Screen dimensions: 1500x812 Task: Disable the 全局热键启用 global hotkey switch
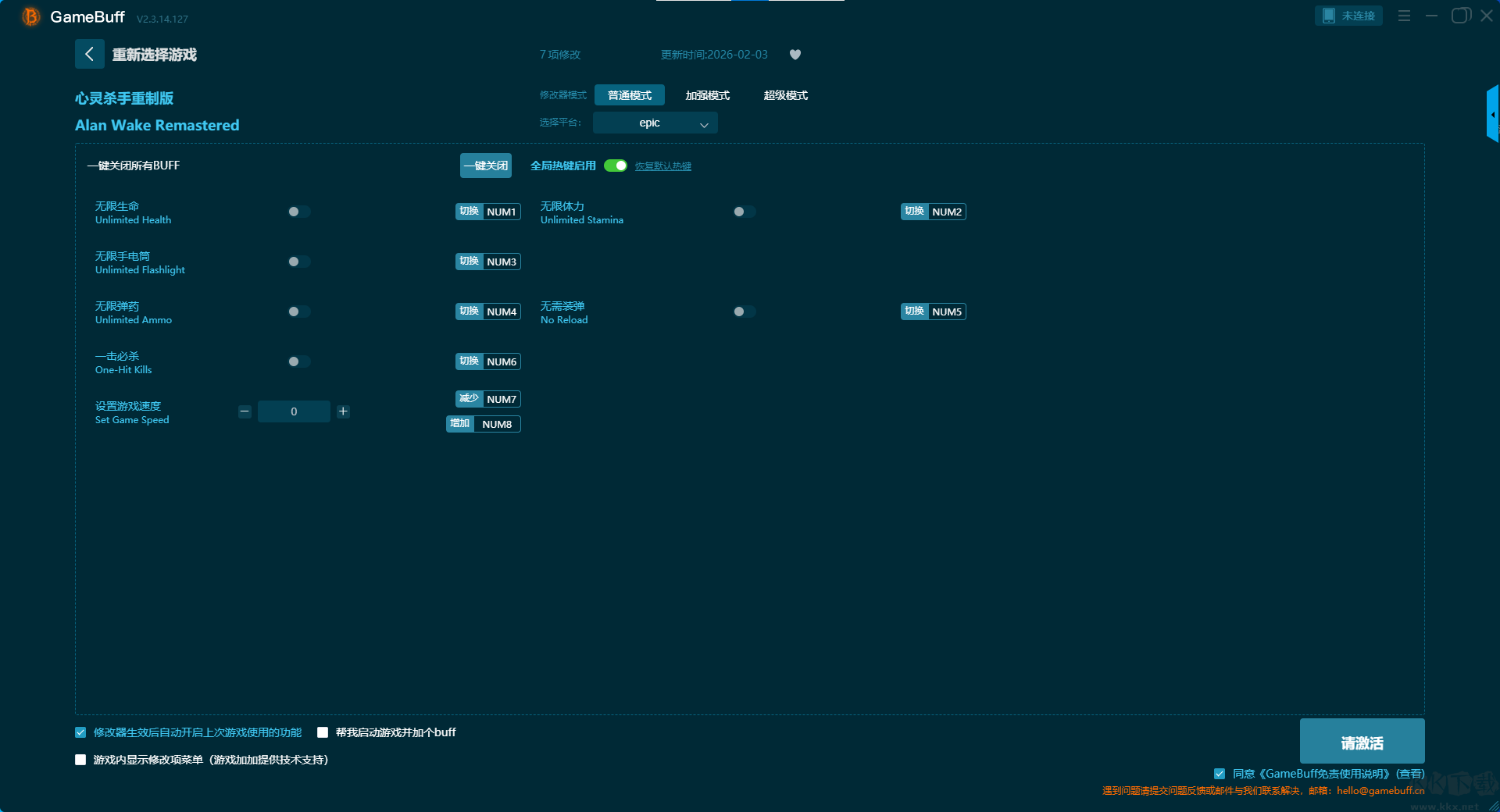coord(616,166)
